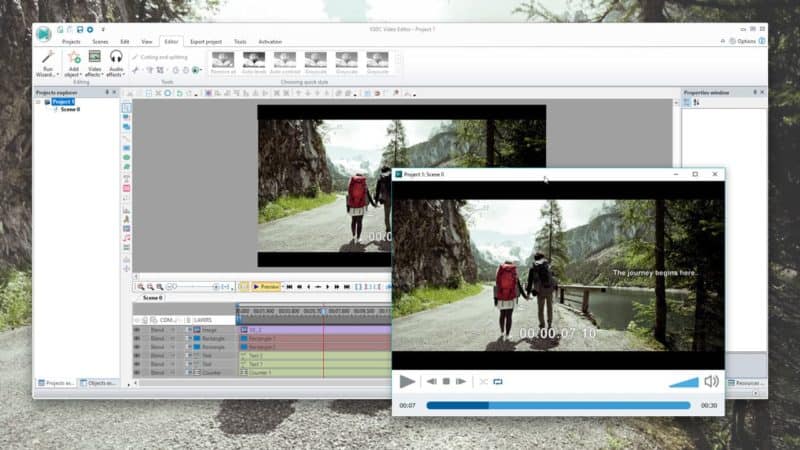800x450 pixels.
Task: Apply the Auto contrast quick style
Action: pyautogui.click(x=285, y=63)
